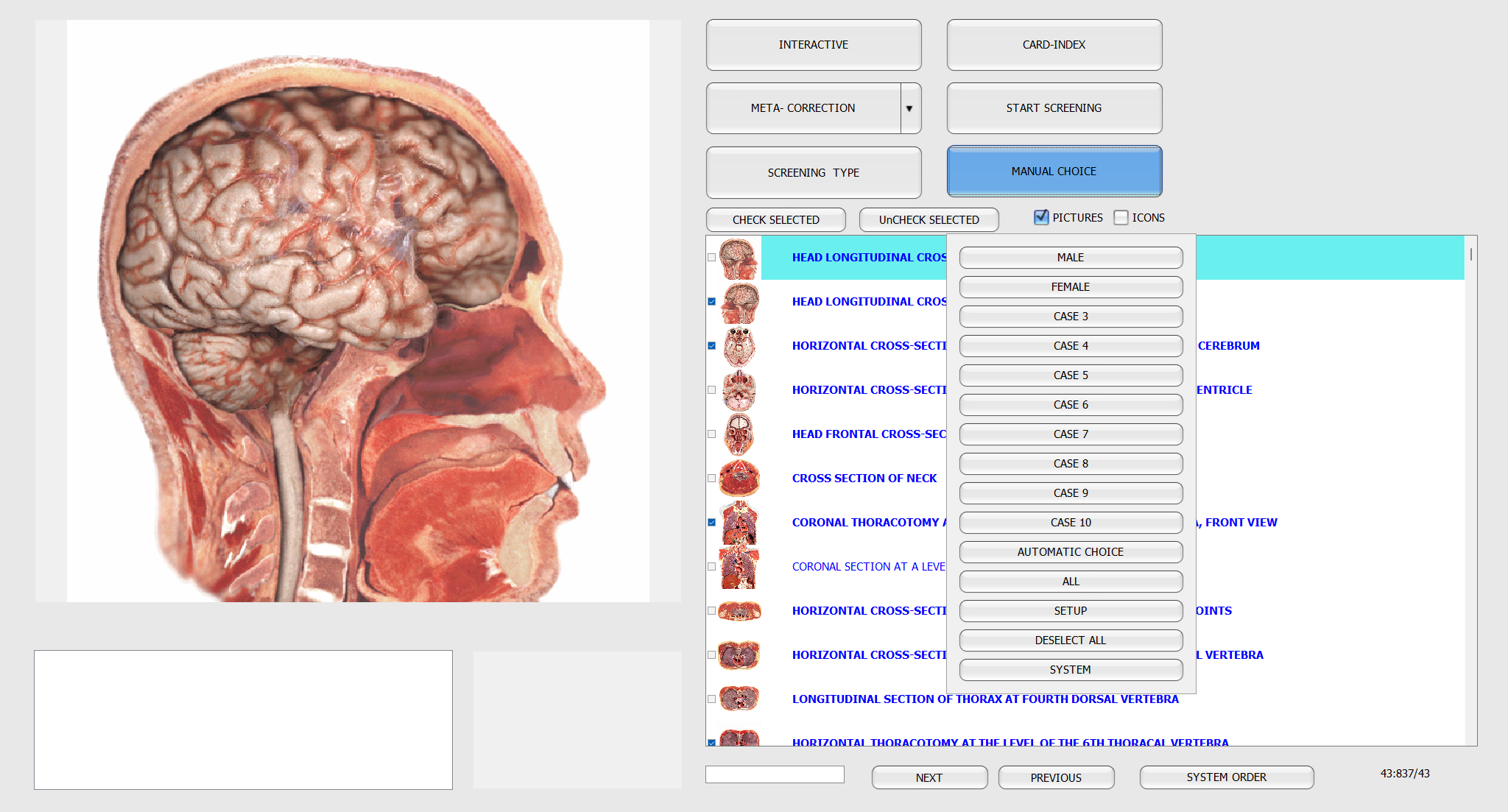Click the ventricle horizontal cross-section thumbnail icon
Image resolution: width=1508 pixels, height=812 pixels.
(x=739, y=390)
